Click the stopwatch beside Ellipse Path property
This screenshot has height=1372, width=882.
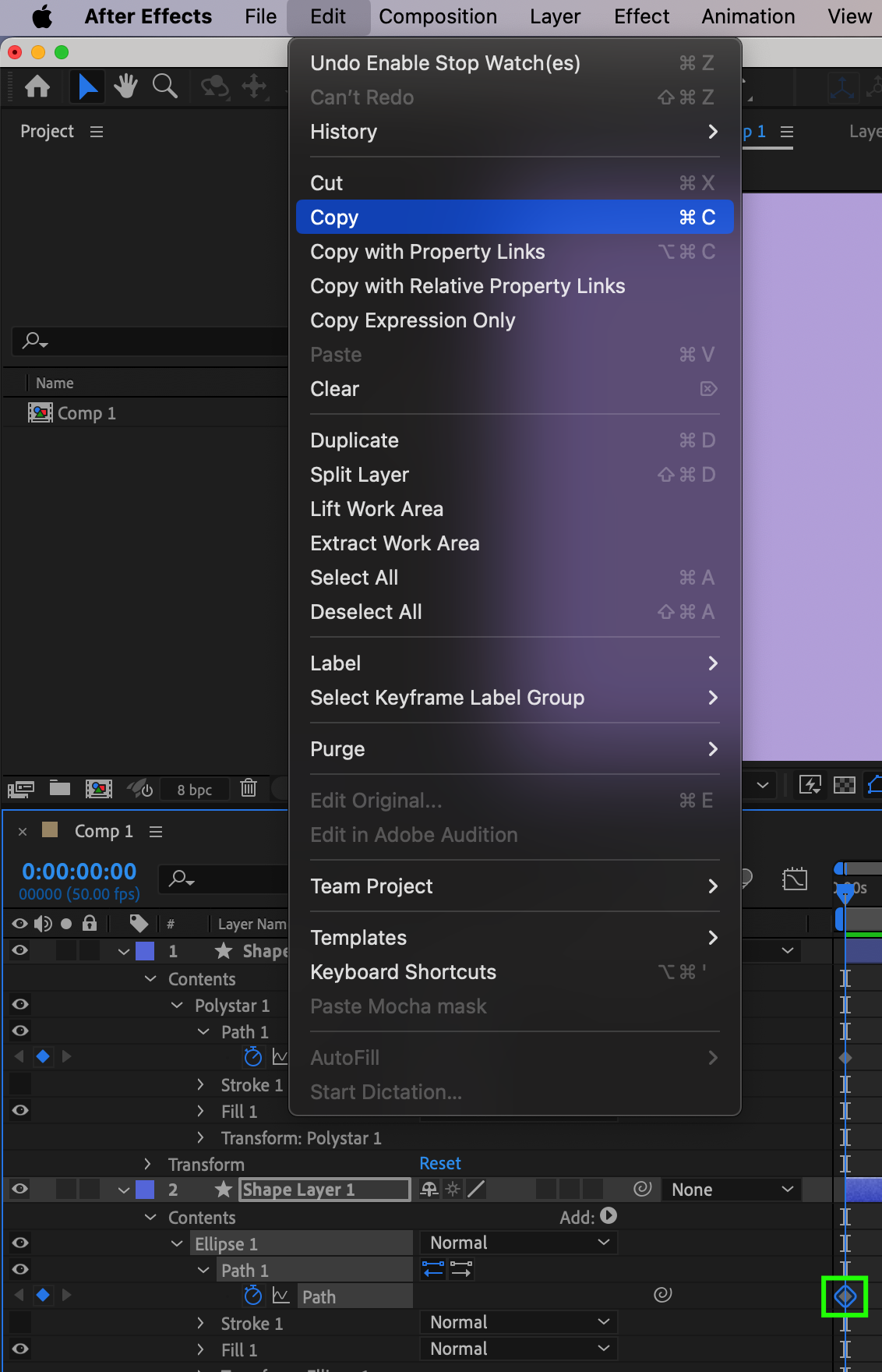click(x=253, y=1296)
